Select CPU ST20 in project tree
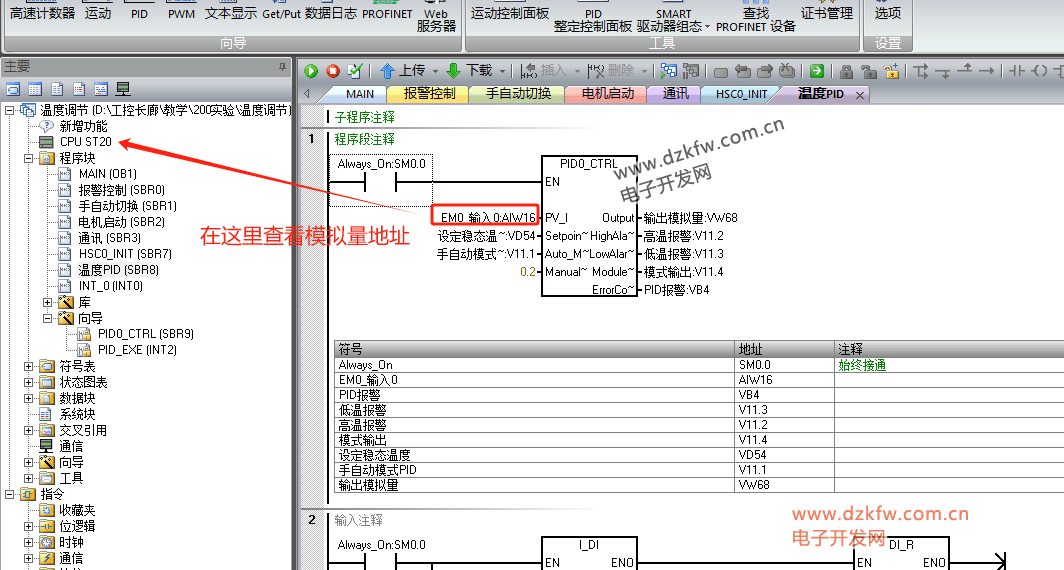Viewport: 1064px width, 570px height. tap(85, 142)
